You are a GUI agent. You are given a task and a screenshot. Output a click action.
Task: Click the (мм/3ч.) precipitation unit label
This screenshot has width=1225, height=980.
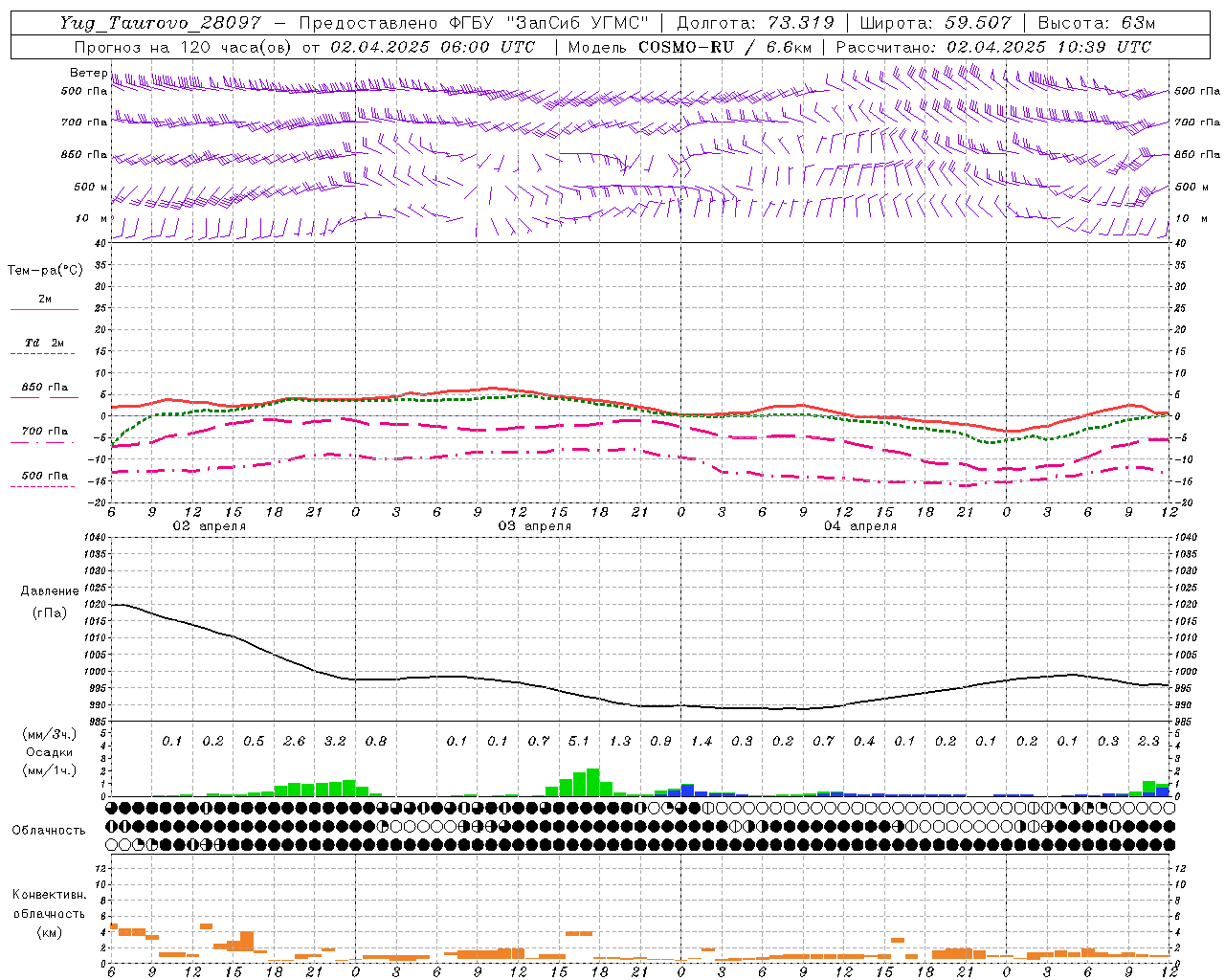[50, 734]
